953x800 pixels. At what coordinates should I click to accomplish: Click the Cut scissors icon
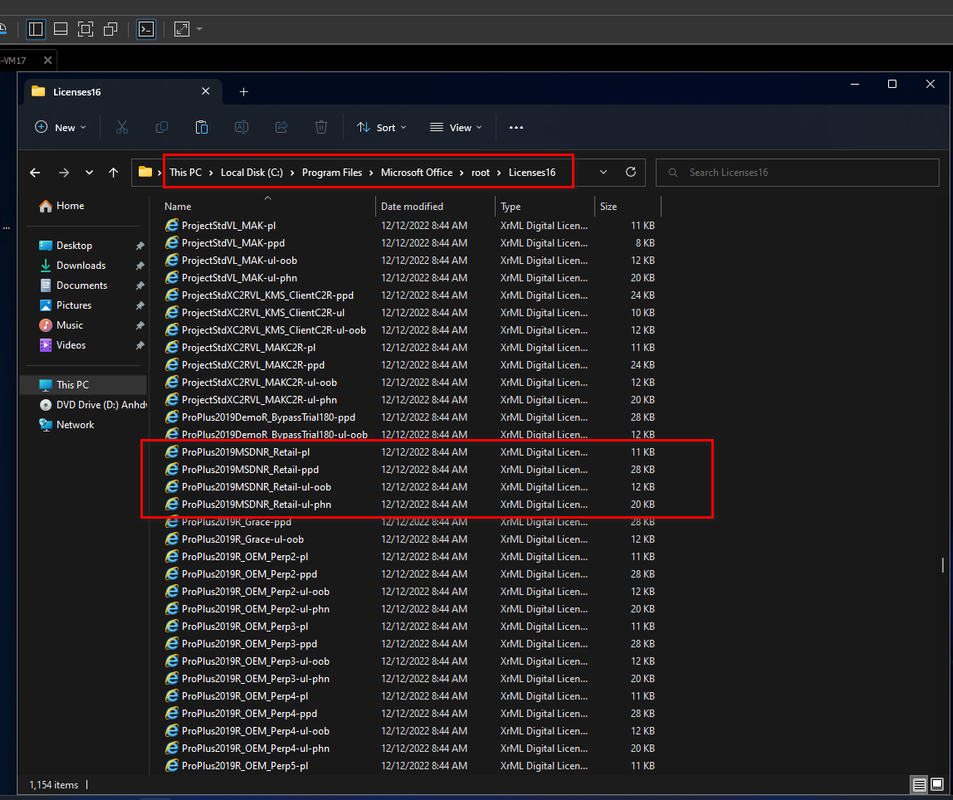(x=122, y=127)
